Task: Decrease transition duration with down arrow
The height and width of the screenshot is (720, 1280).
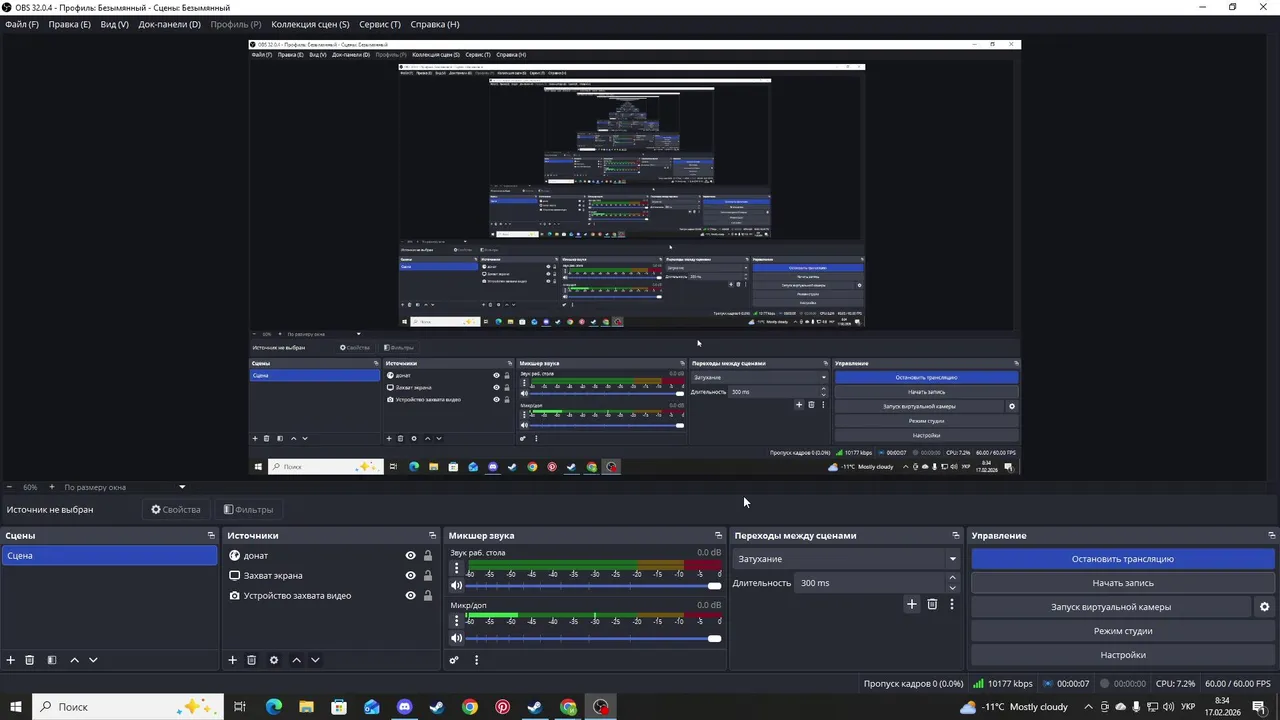Action: pos(952,588)
